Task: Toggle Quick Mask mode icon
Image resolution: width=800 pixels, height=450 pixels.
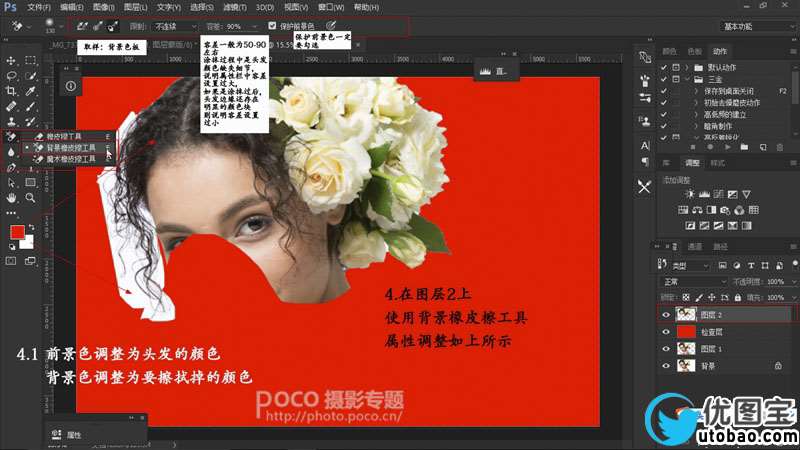Action: click(11, 261)
